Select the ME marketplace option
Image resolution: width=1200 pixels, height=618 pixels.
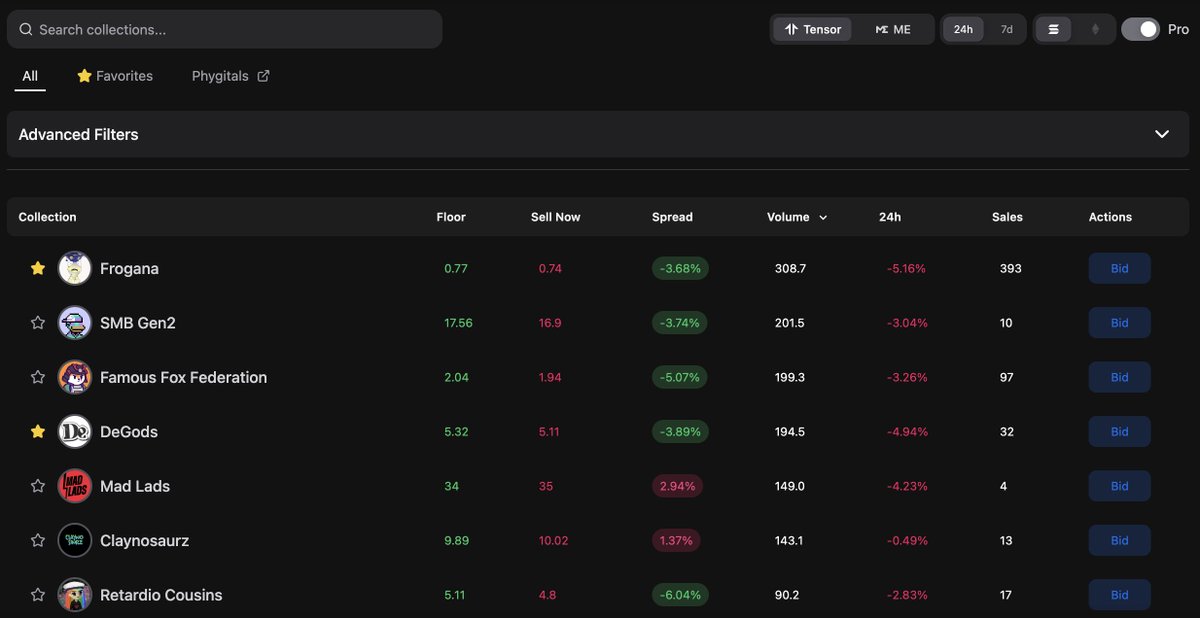pyautogui.click(x=893, y=29)
